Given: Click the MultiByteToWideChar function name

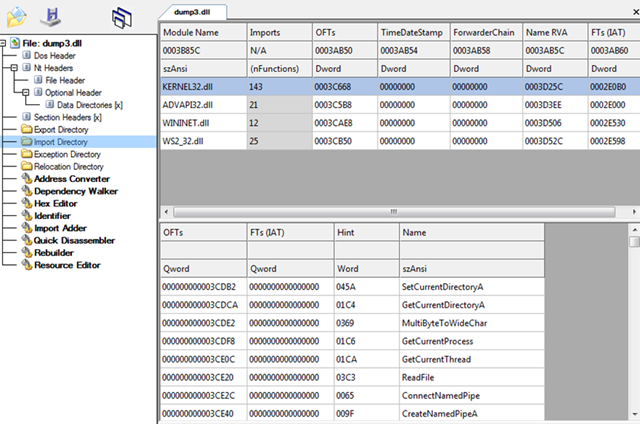Looking at the screenshot, I should pyautogui.click(x=444, y=323).
